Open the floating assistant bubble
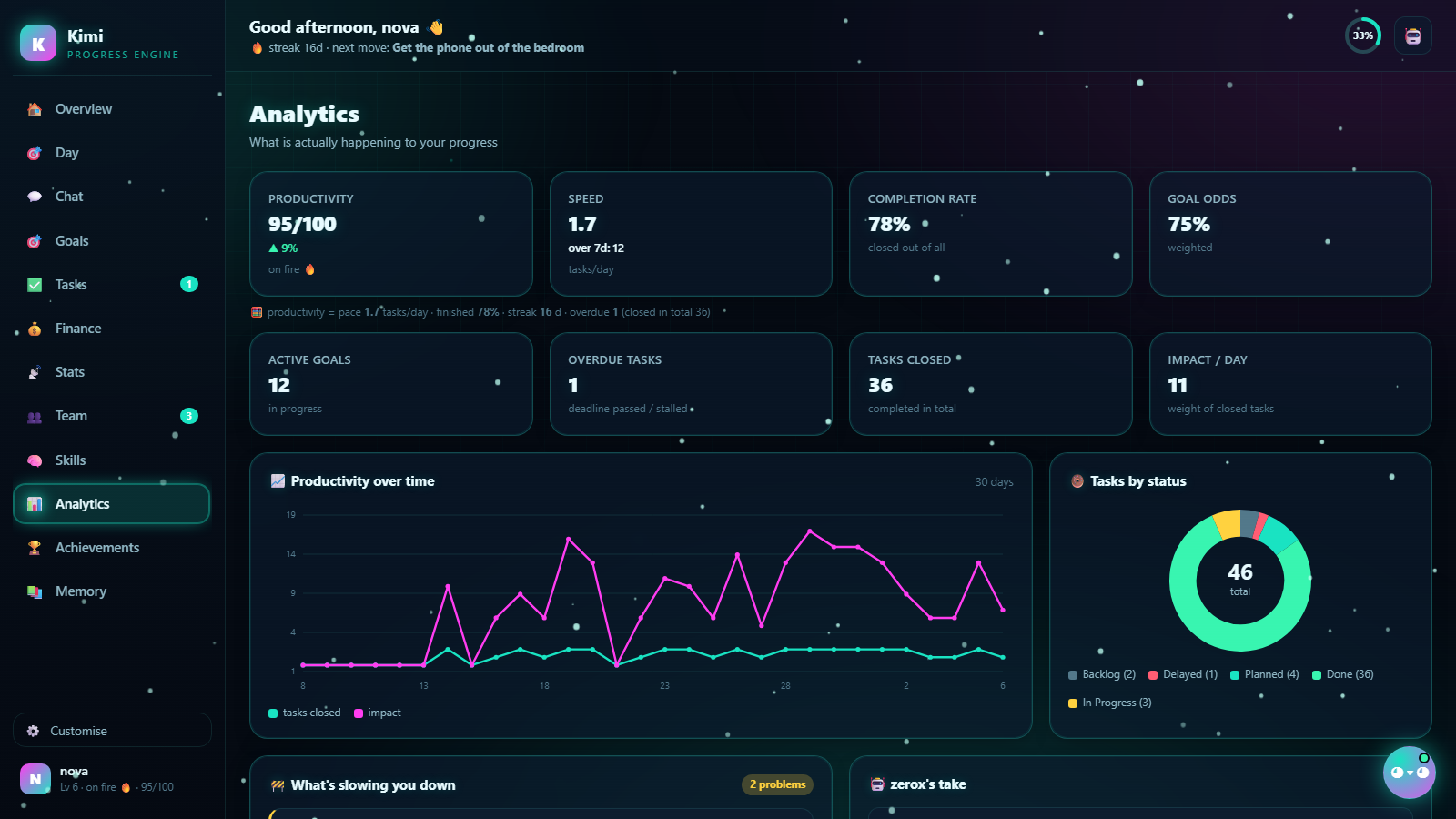Screen dimensions: 1456x819 [x=1409, y=773]
